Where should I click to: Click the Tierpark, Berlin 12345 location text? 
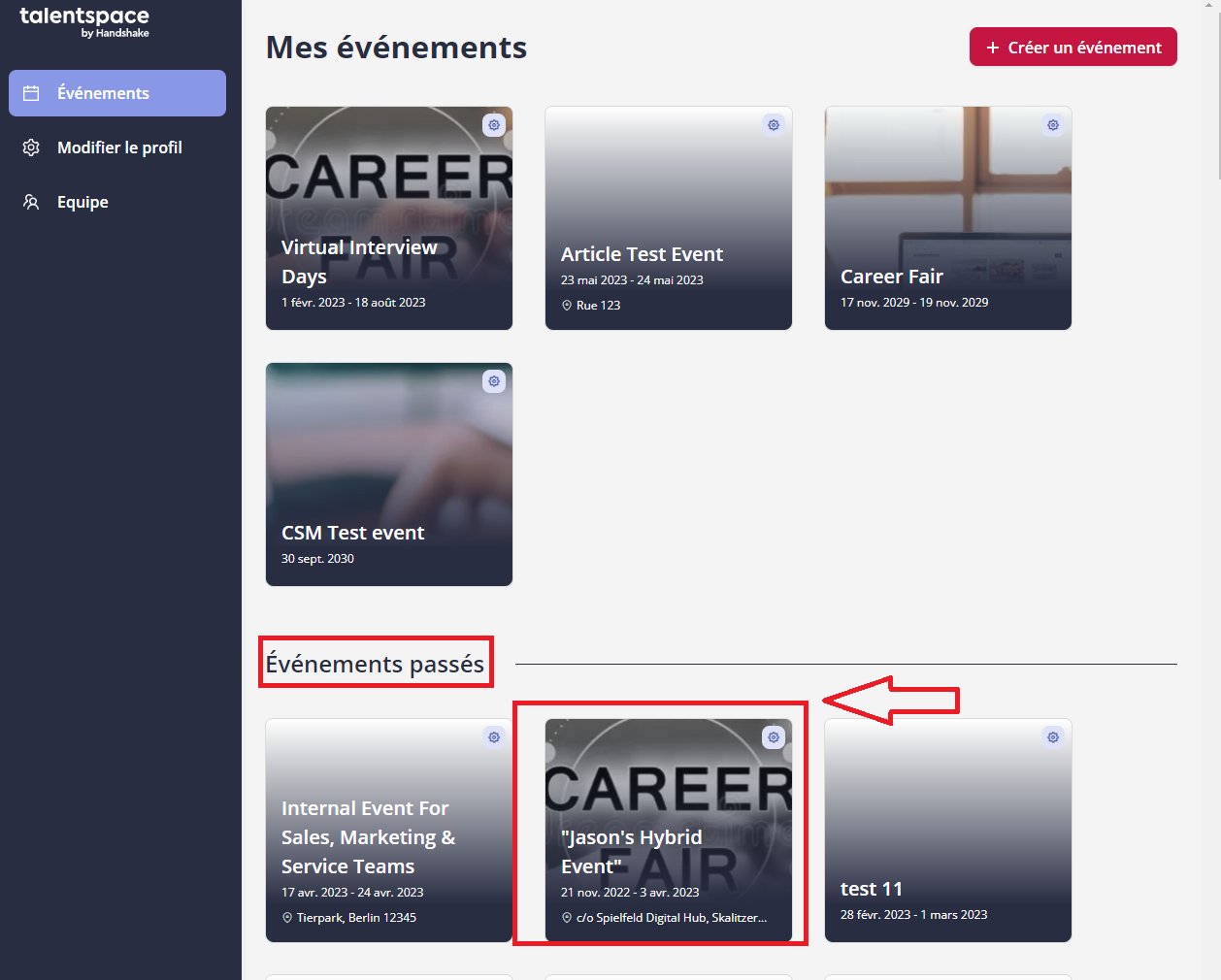(356, 917)
